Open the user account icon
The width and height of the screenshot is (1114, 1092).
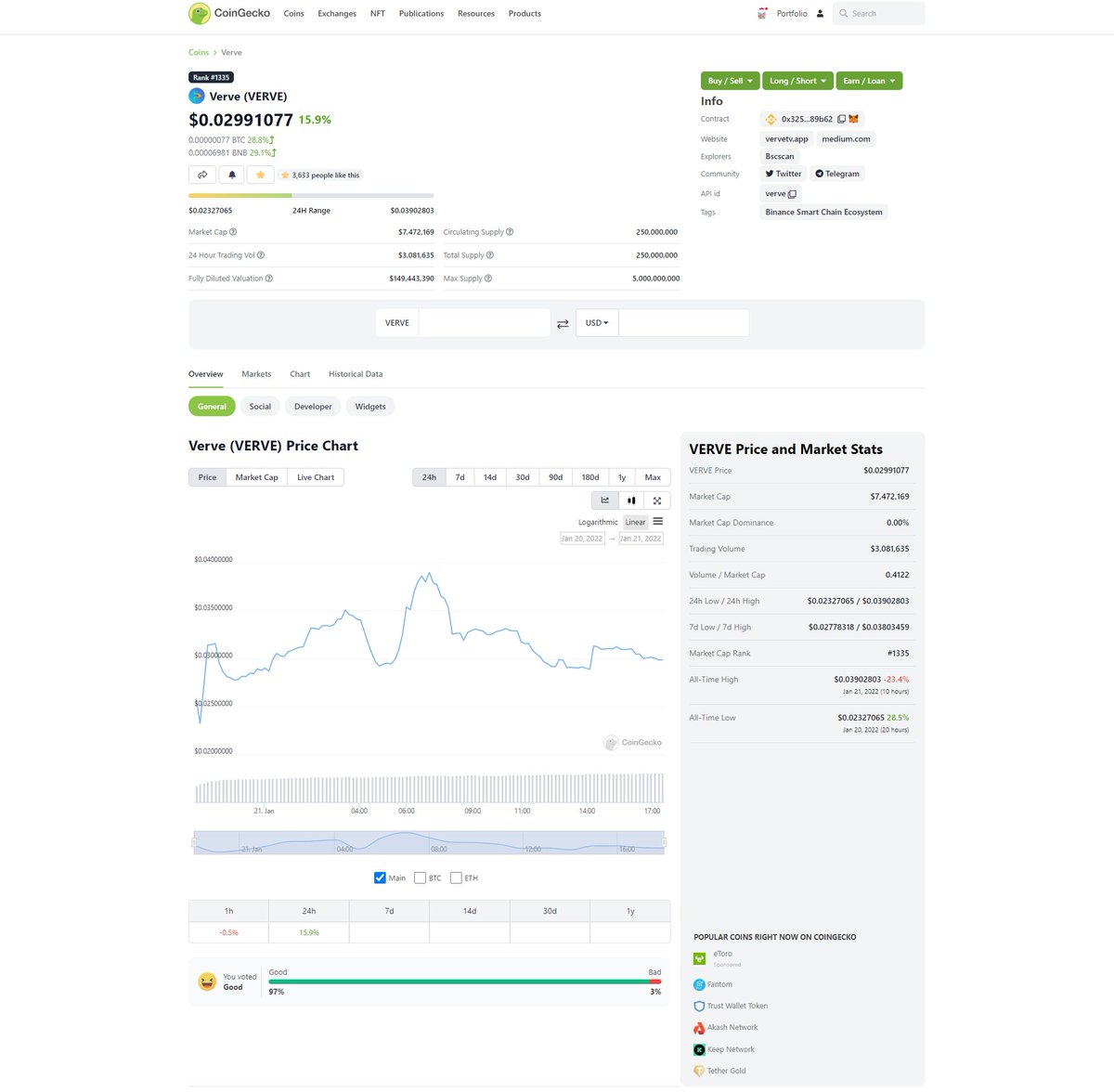pos(820,14)
